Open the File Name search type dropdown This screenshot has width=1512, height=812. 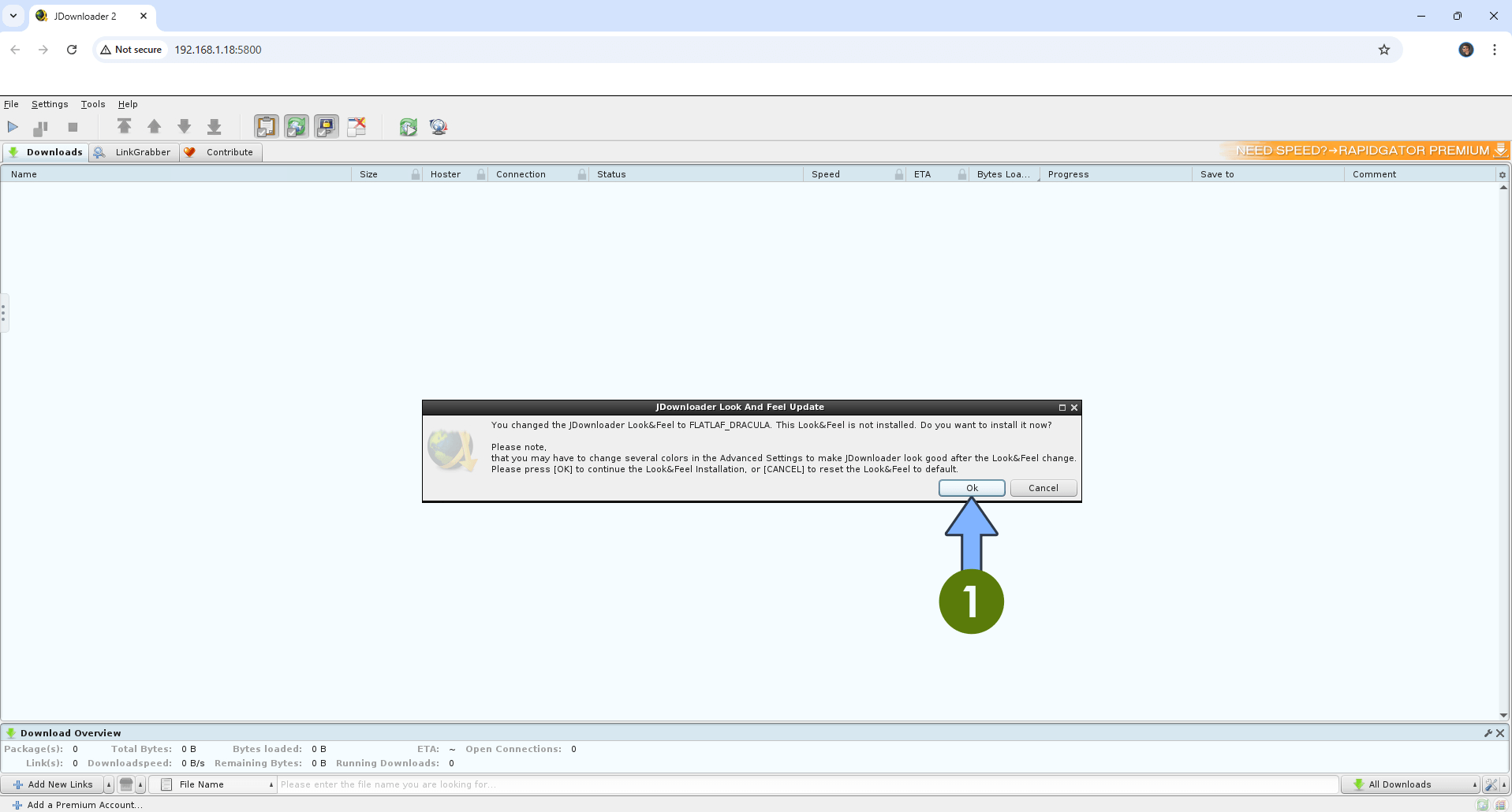click(213, 784)
